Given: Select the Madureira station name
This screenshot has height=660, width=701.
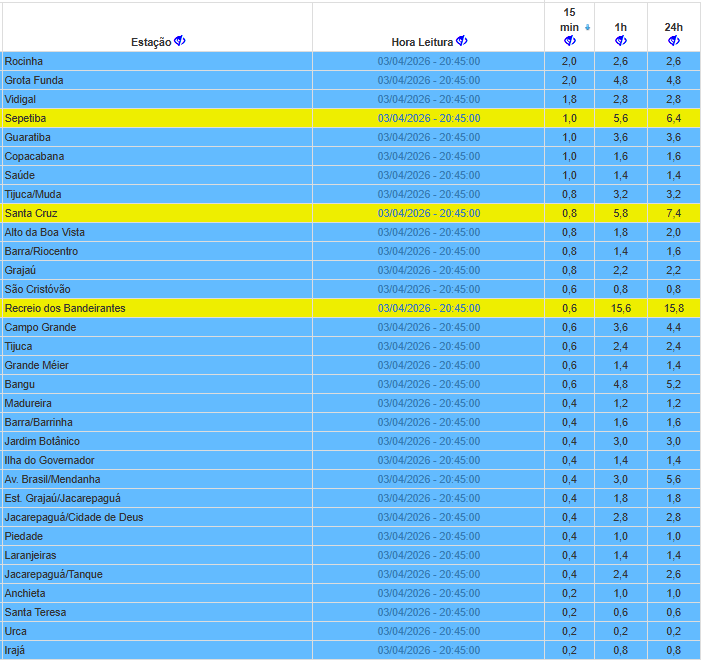Looking at the screenshot, I should (x=28, y=403).
